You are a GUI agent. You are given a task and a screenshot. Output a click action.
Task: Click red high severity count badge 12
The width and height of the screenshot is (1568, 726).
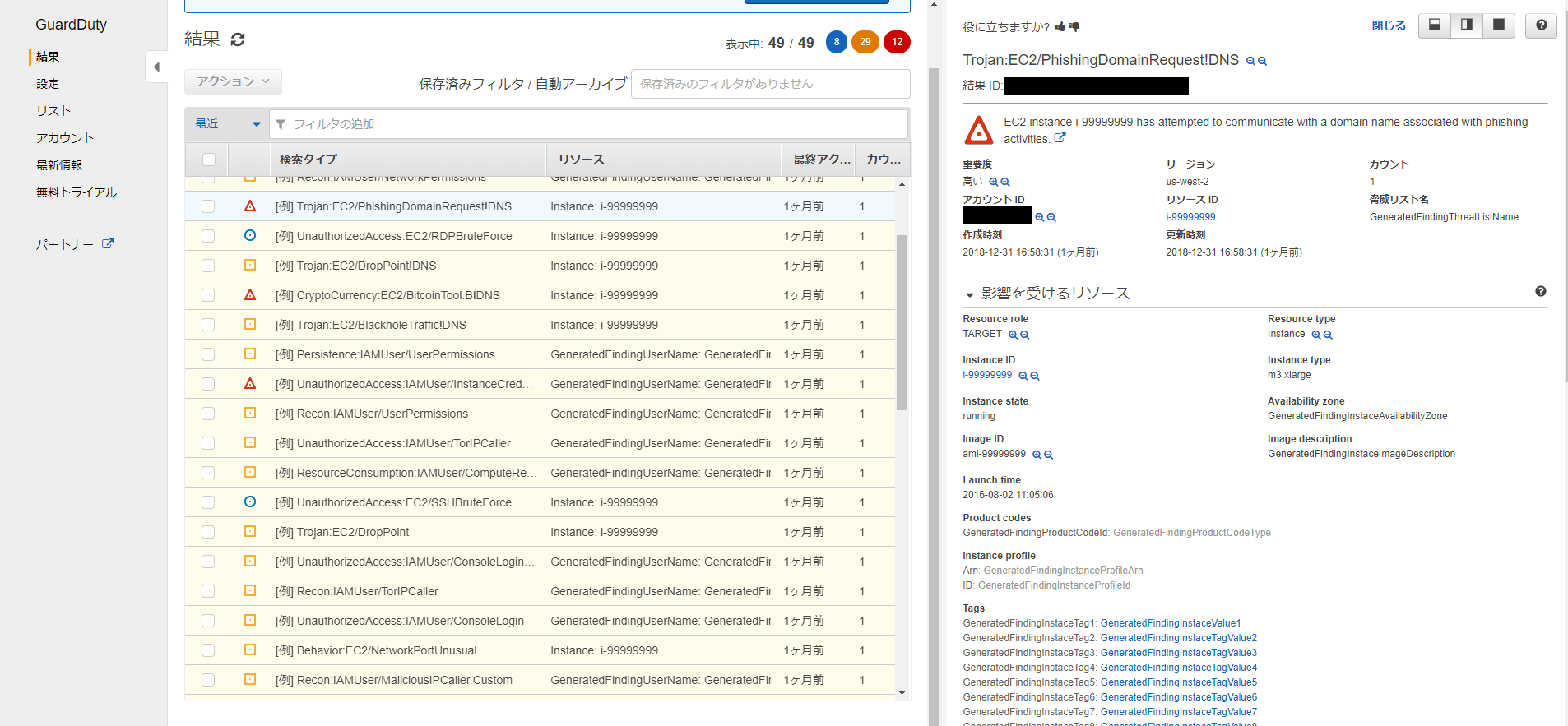pos(897,42)
